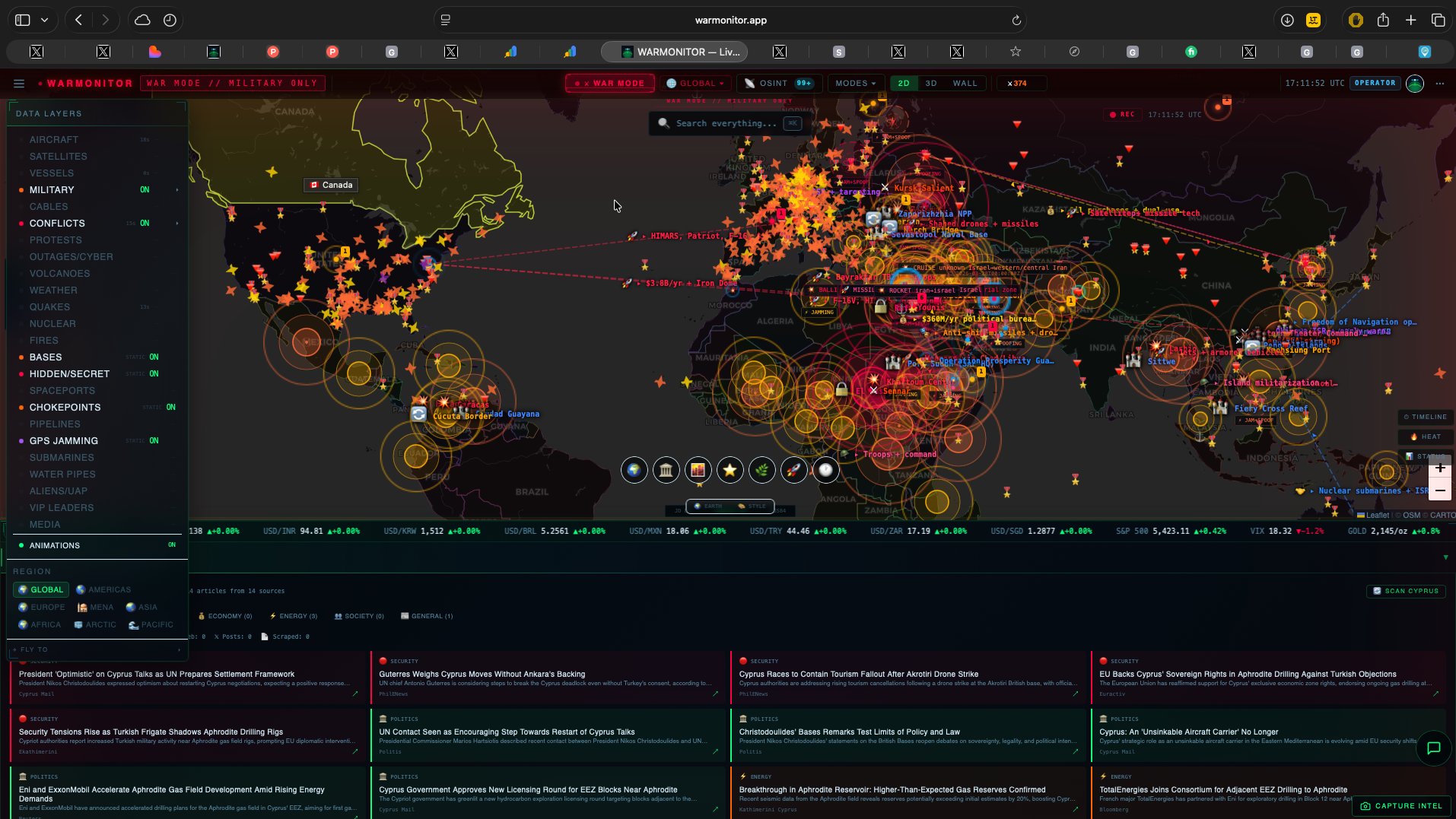Open the sidebar hamburger menu
The height and width of the screenshot is (819, 1456).
[18, 84]
